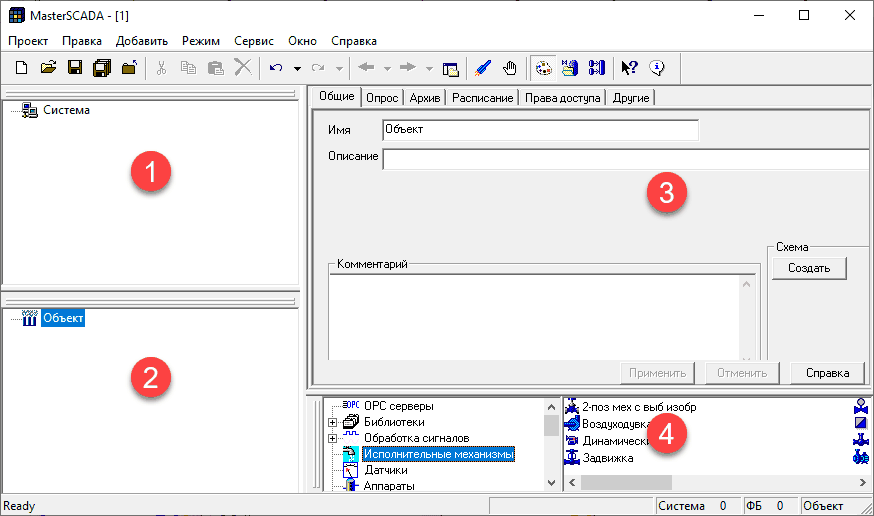Open the Справка menu

click(354, 41)
